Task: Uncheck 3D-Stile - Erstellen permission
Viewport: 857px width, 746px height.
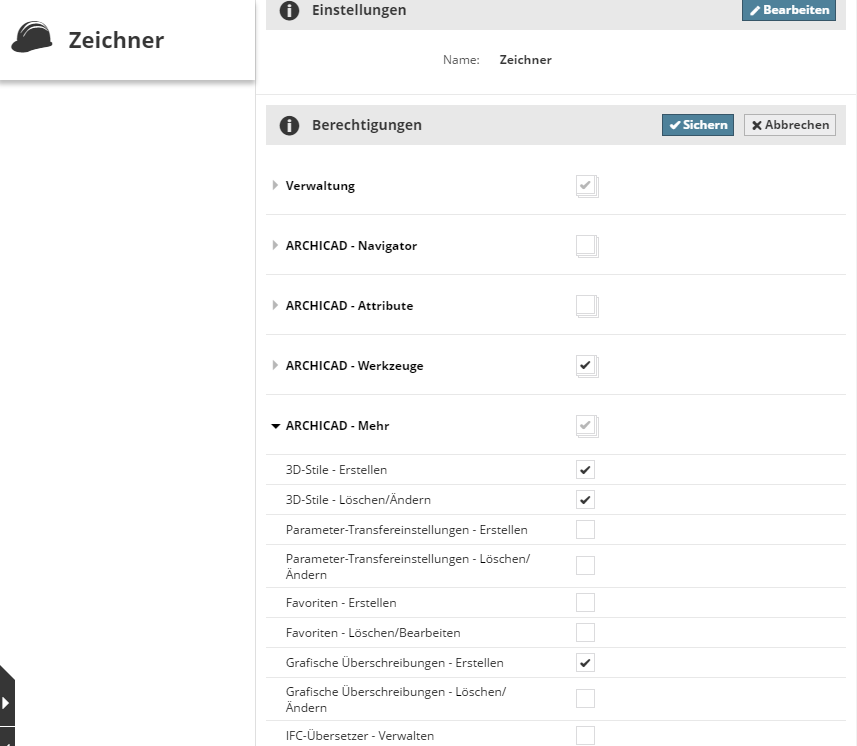Action: 585,469
